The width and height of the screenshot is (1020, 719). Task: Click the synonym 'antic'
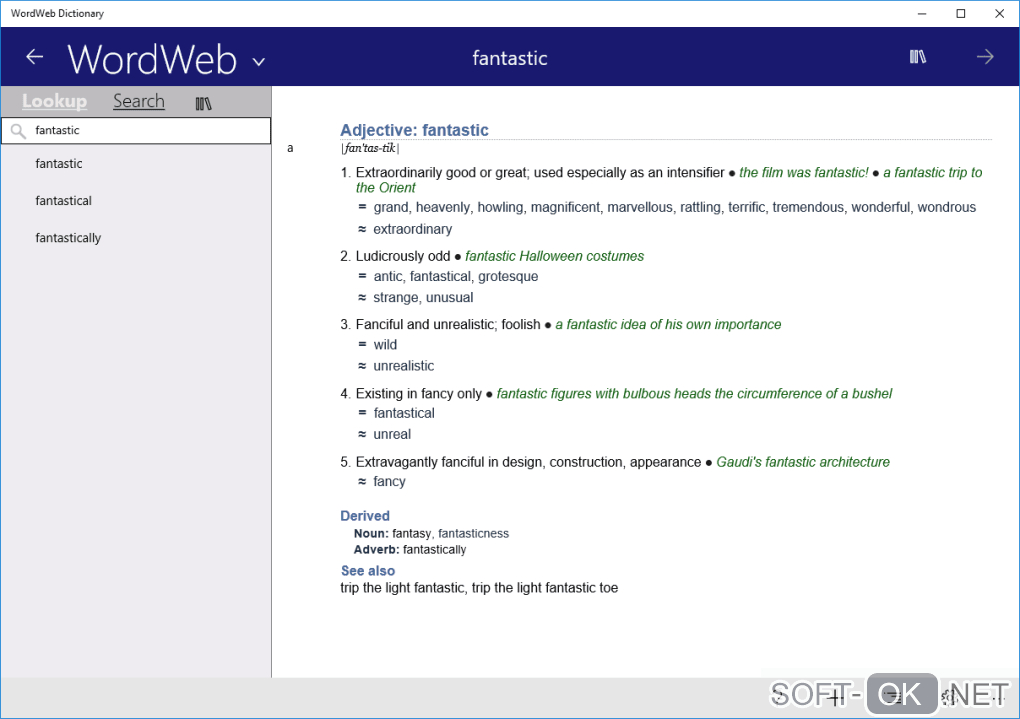[388, 277]
